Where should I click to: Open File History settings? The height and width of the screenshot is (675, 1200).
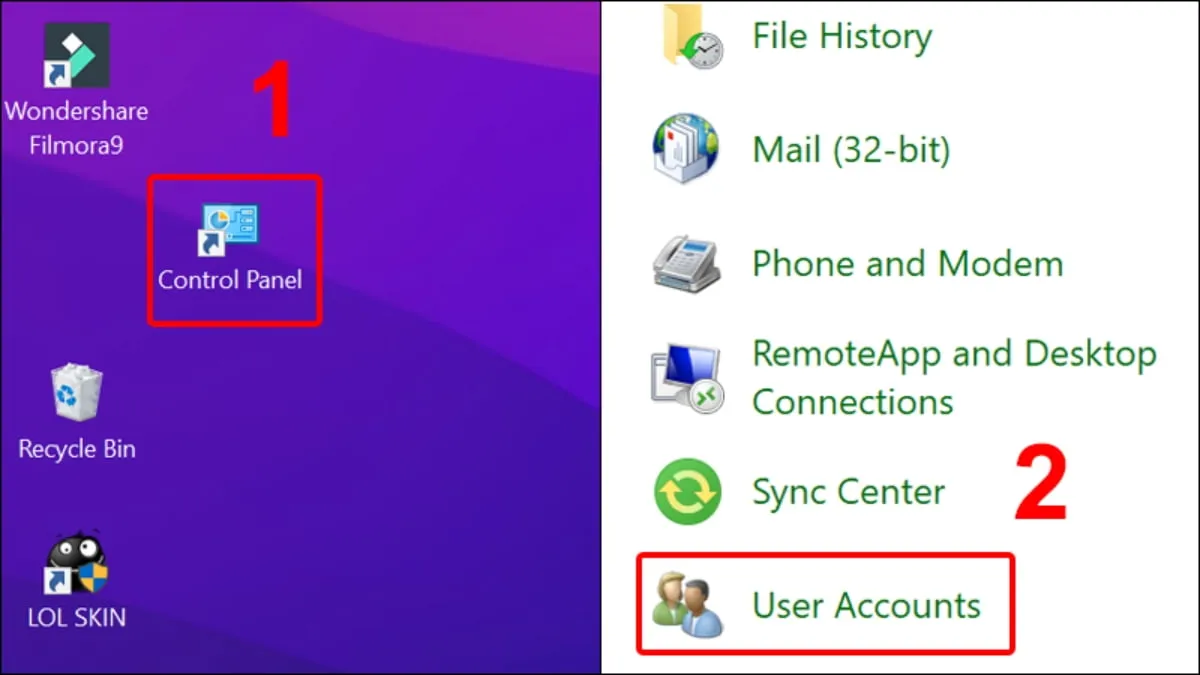point(841,37)
